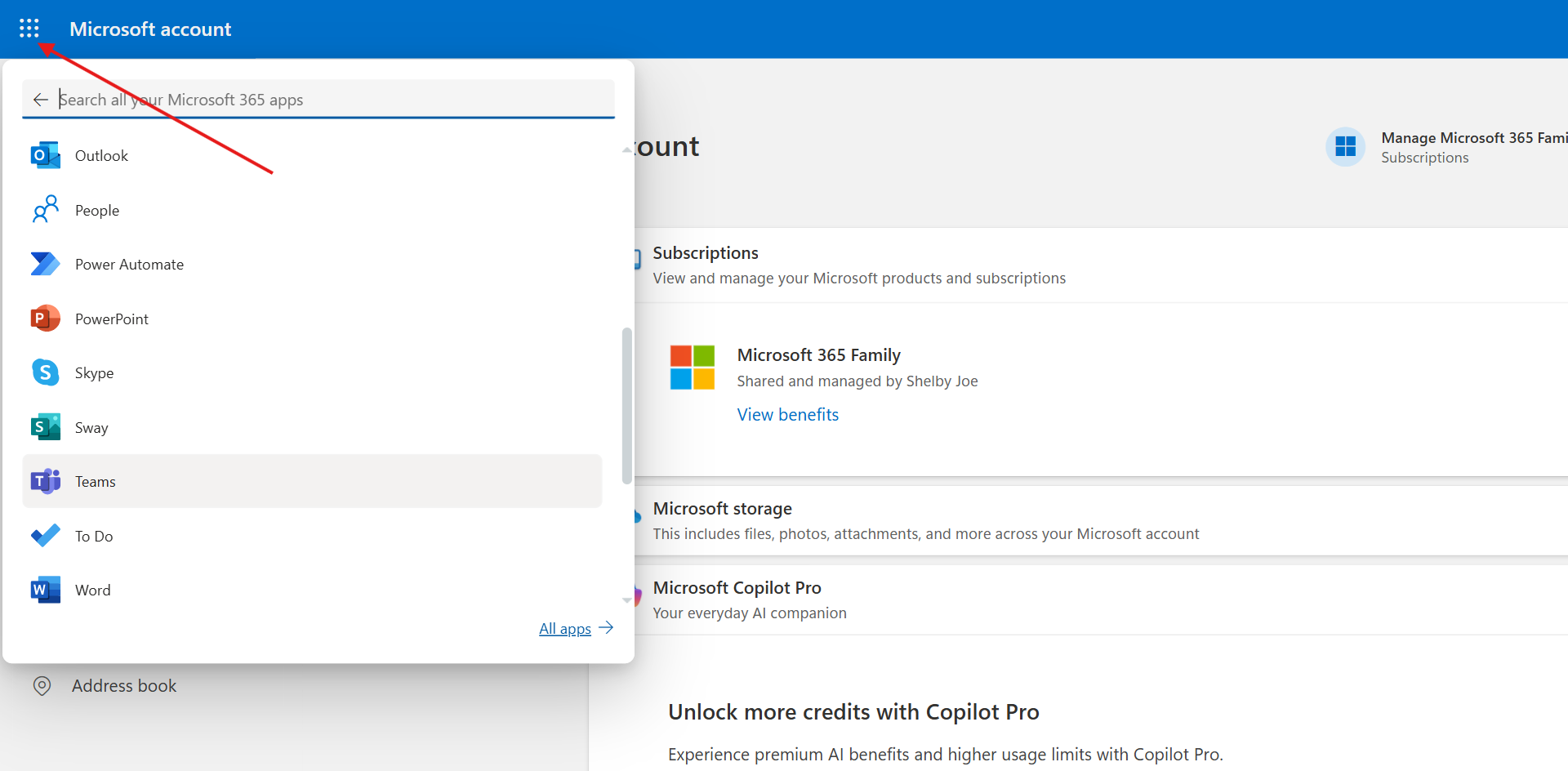Launch the PowerPoint icon
The image size is (1568, 771).
[45, 319]
